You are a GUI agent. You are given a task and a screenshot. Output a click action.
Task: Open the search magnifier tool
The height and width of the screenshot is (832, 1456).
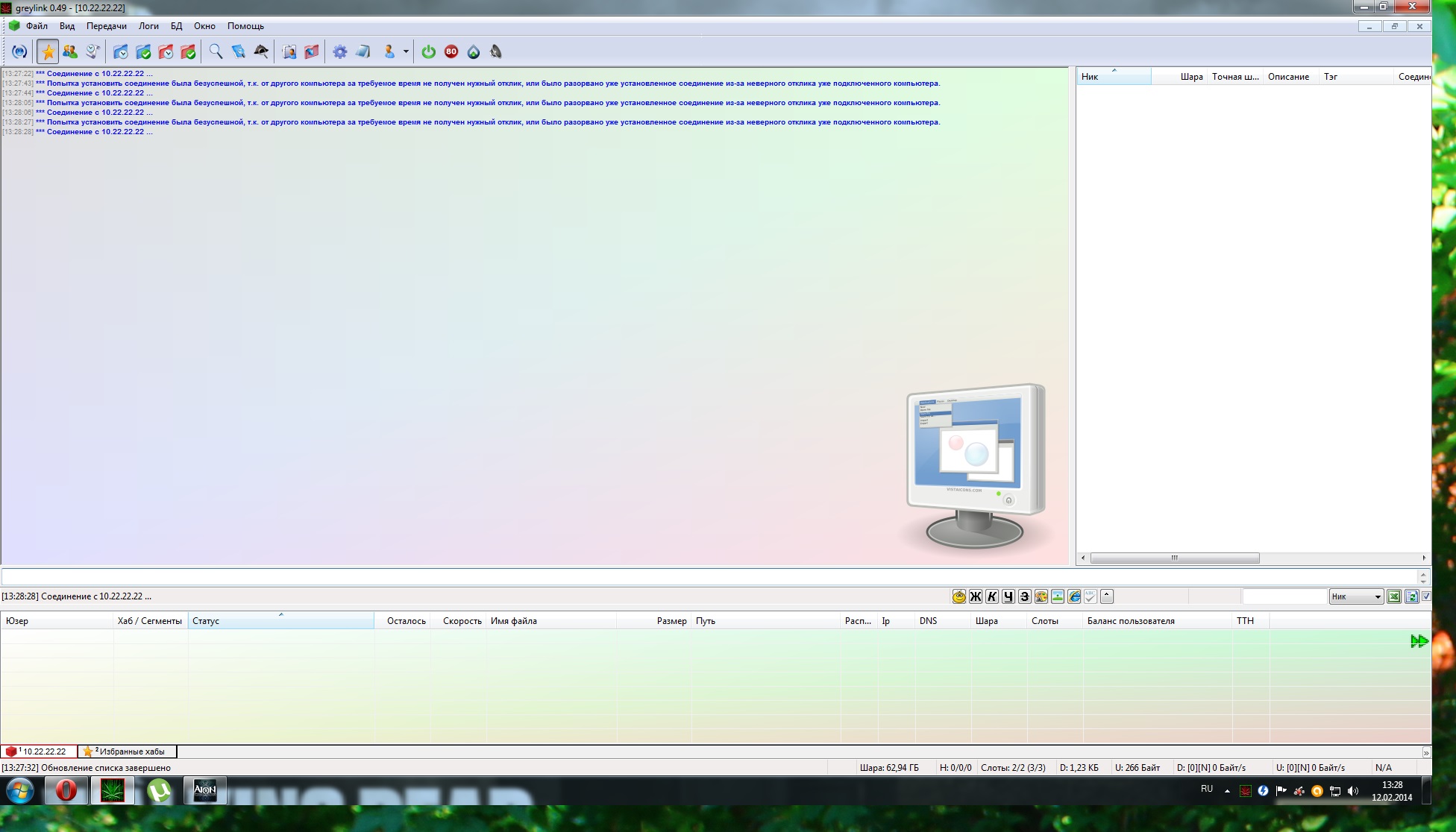pos(216,51)
